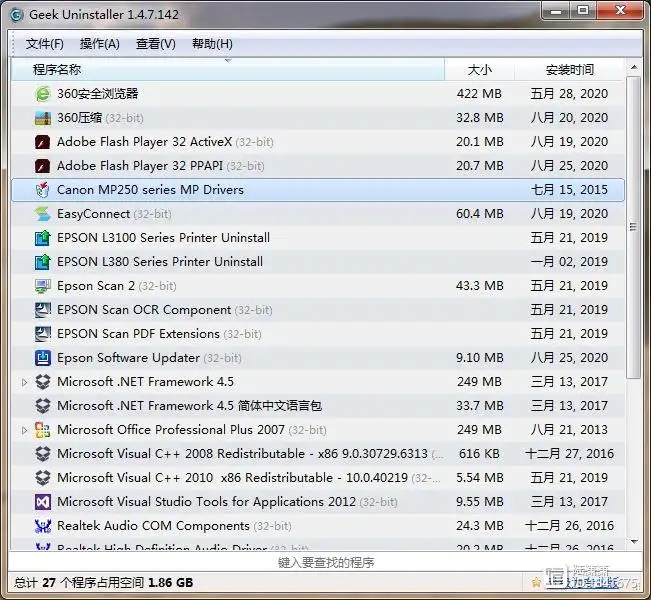Open the 操作(A) menu
Viewport: 651px width, 600px height.
[x=100, y=44]
